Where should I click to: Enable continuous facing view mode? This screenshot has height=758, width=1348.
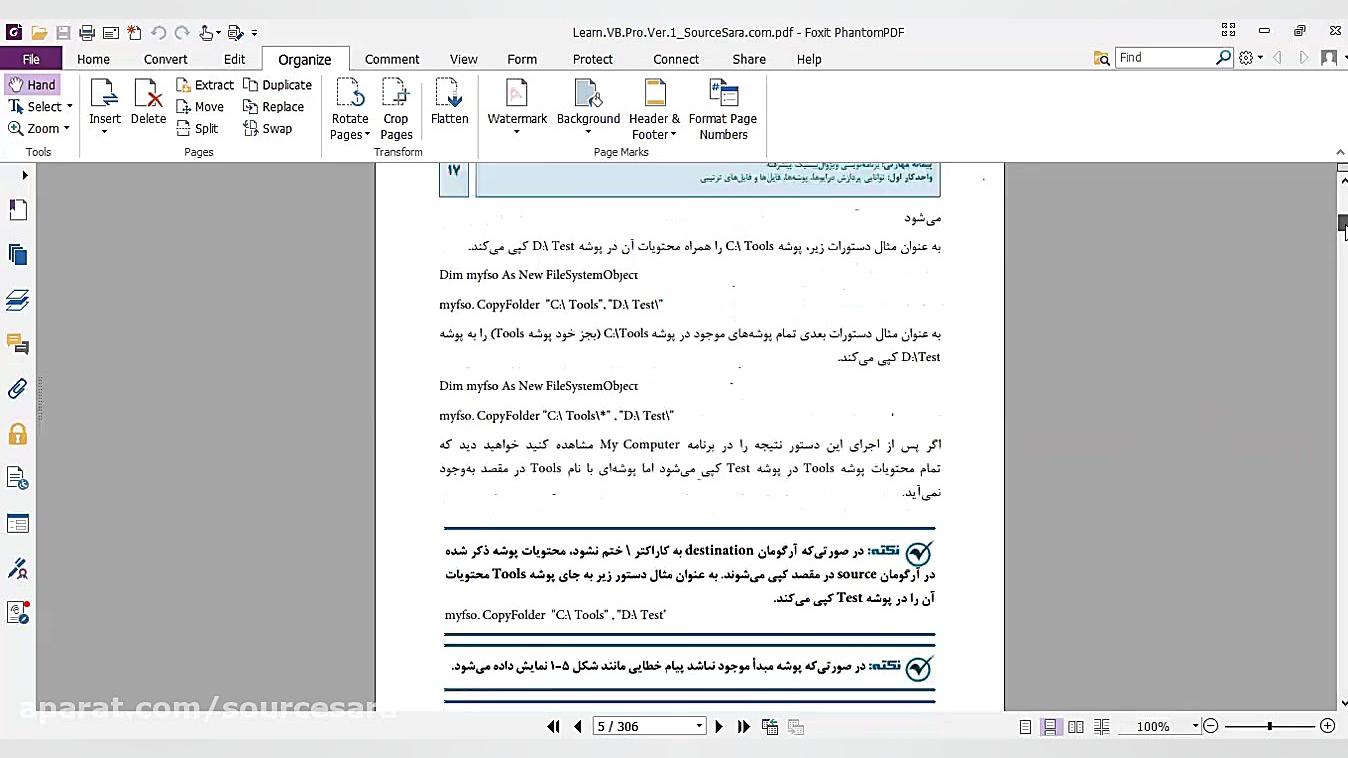point(1101,727)
